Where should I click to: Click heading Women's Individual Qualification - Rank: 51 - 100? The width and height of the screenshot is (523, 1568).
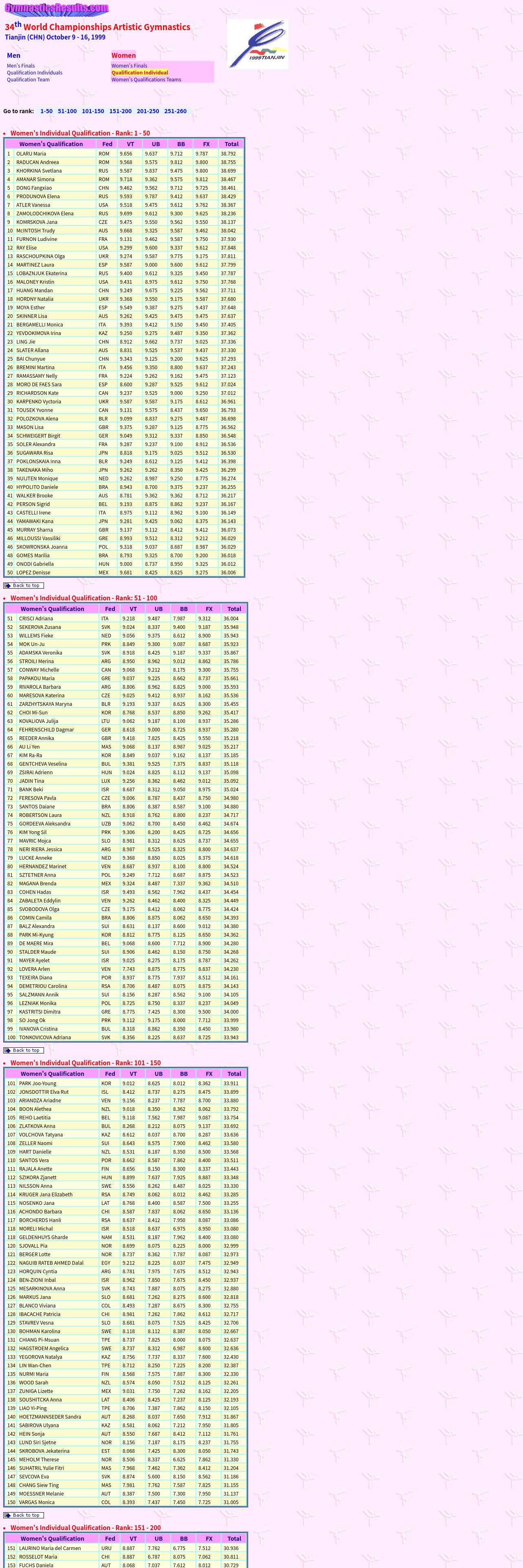(84, 598)
